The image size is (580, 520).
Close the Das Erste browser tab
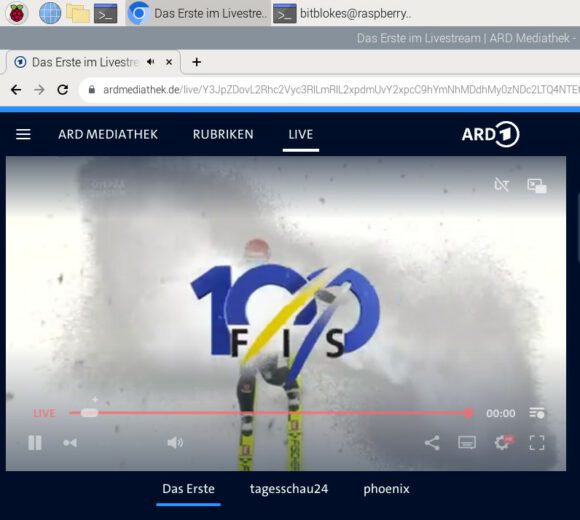169,62
